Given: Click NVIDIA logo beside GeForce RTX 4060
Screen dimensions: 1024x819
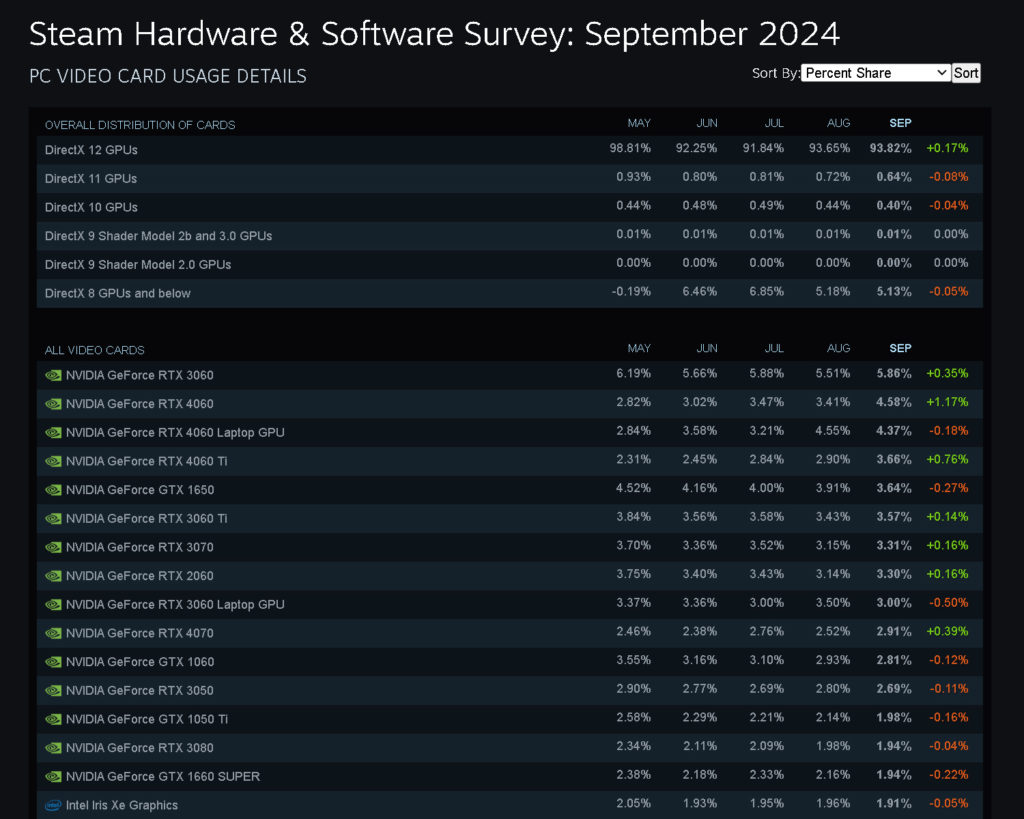Looking at the screenshot, I should click(x=54, y=404).
